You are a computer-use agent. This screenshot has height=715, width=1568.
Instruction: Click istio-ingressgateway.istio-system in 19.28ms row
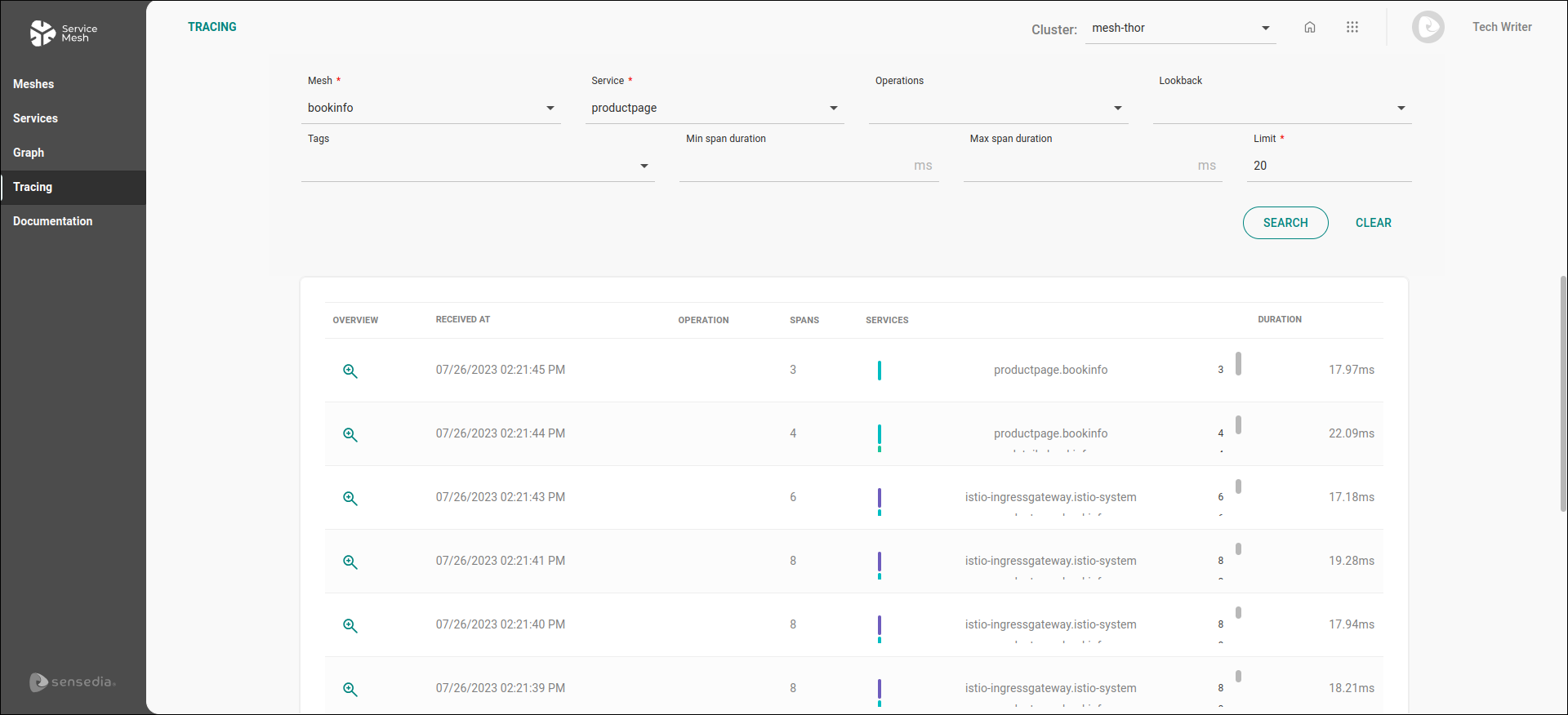tap(1051, 561)
